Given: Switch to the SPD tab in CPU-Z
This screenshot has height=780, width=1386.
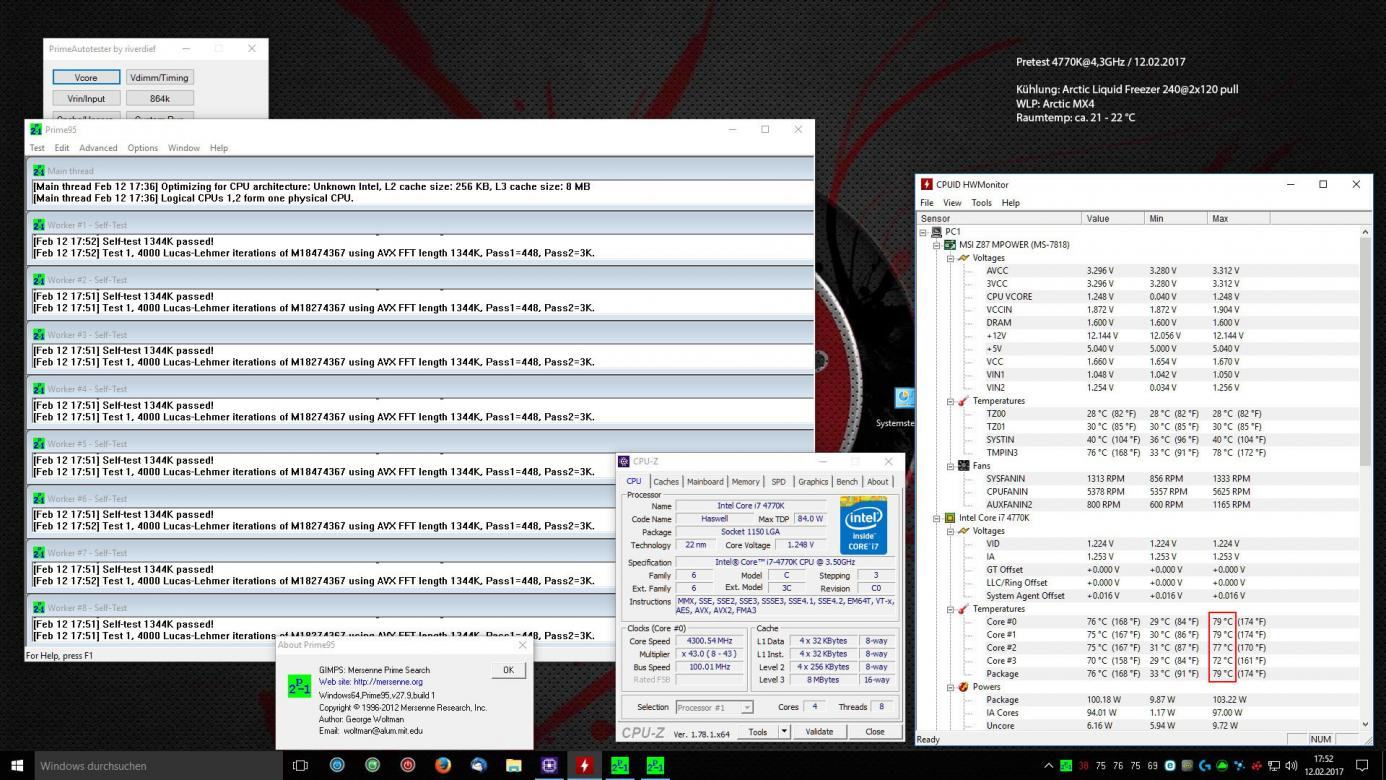Looking at the screenshot, I should 778,482.
